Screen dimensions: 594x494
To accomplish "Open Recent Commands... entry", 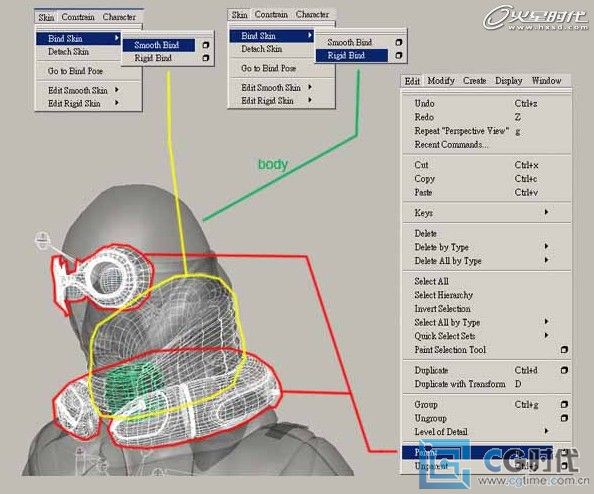I will (451, 144).
